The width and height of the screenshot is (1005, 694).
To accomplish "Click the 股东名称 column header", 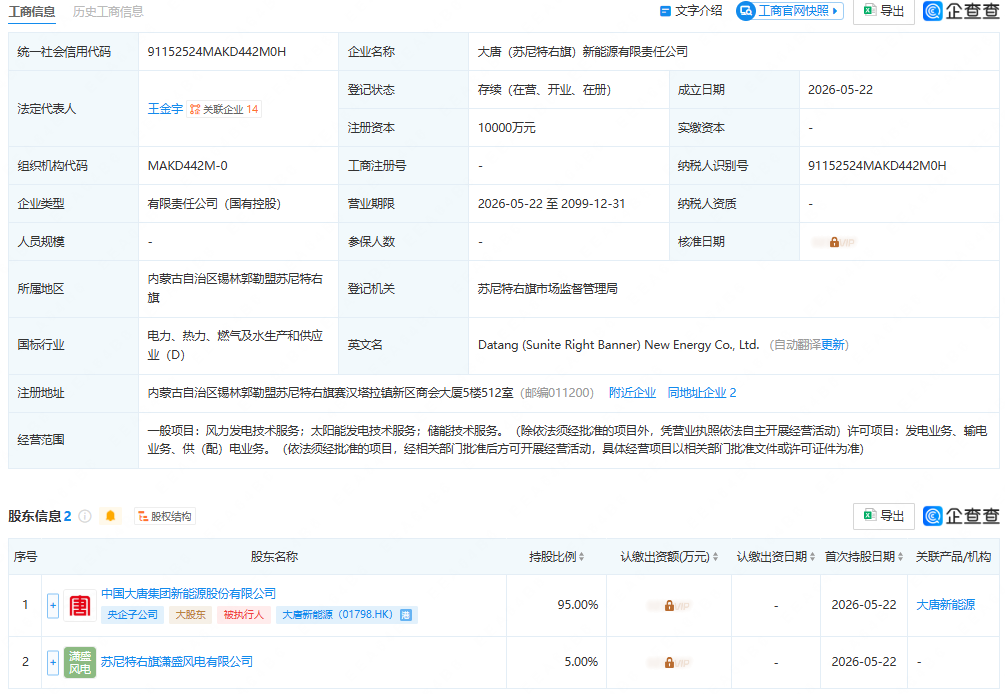I will tap(274, 557).
